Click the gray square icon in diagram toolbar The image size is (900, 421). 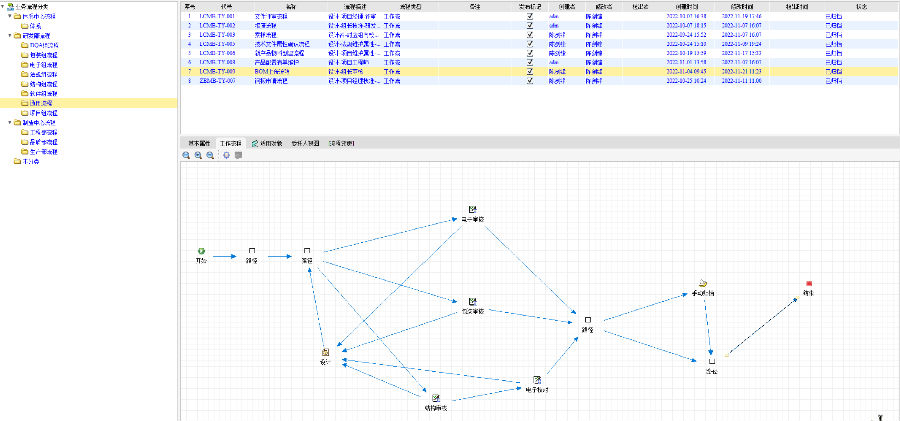pyautogui.click(x=238, y=155)
